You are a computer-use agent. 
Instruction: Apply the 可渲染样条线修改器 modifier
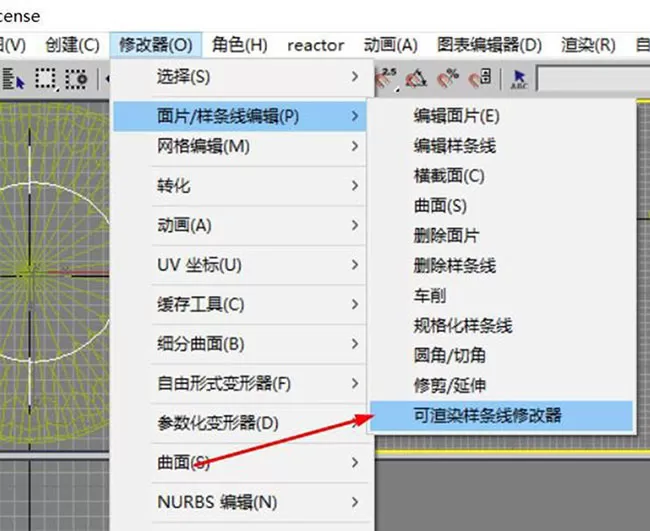(502, 415)
